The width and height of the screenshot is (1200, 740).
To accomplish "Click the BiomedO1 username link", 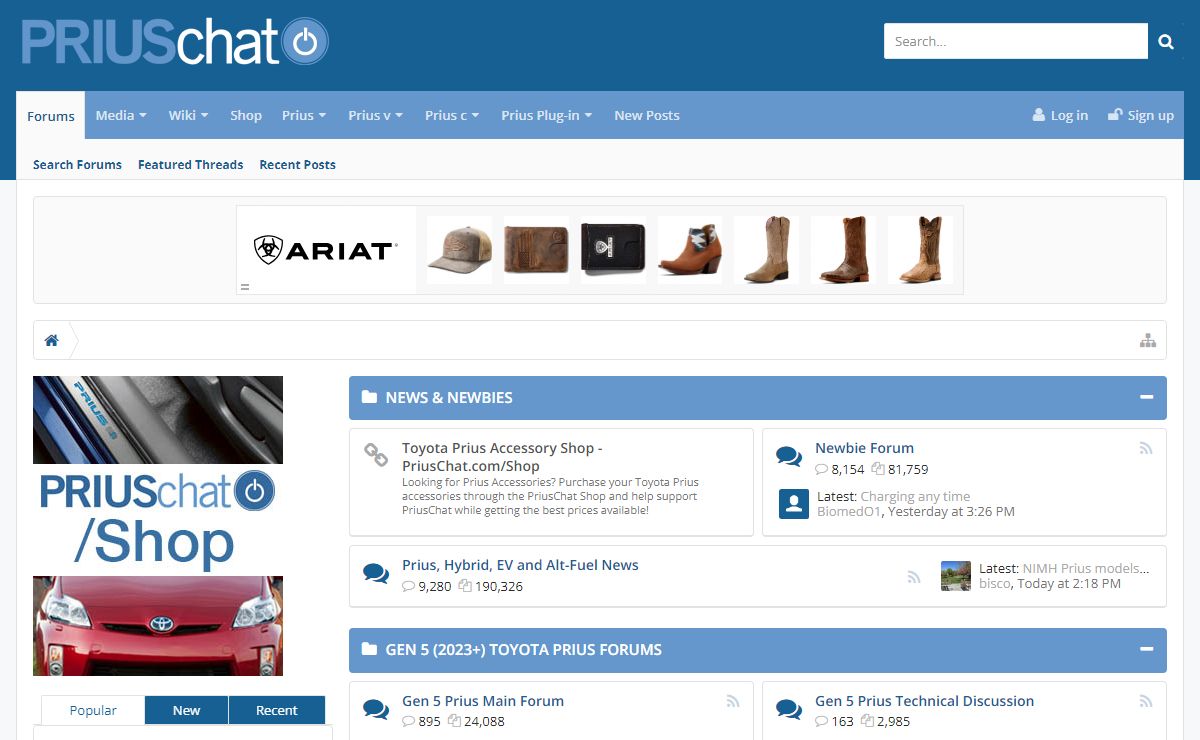I will pos(849,511).
